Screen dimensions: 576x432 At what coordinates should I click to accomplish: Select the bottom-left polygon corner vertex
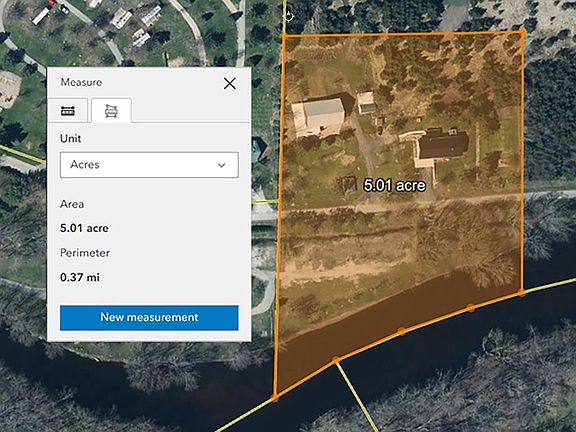click(275, 398)
